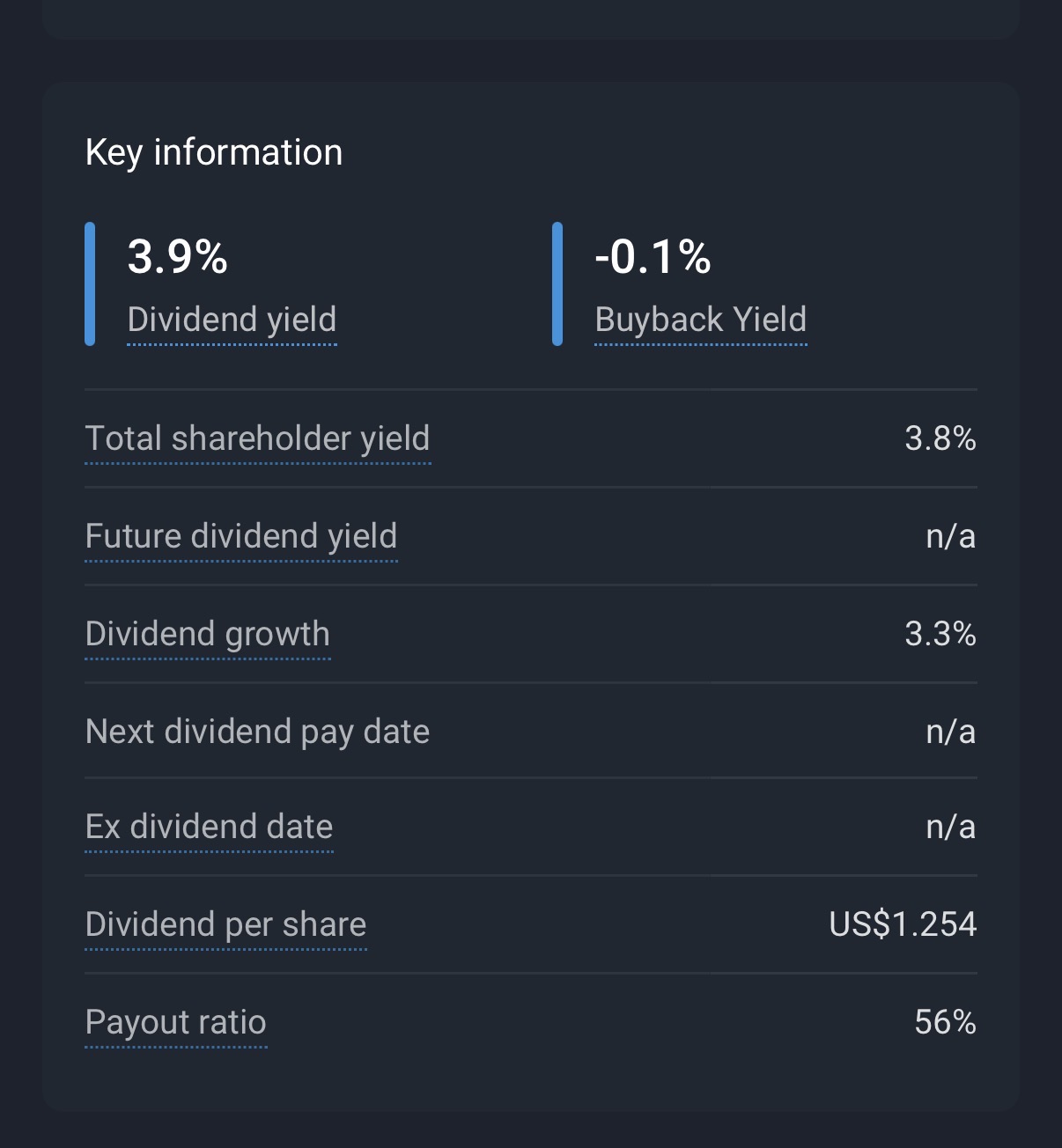
Task: Select the Future dividend yield label
Action: click(241, 536)
